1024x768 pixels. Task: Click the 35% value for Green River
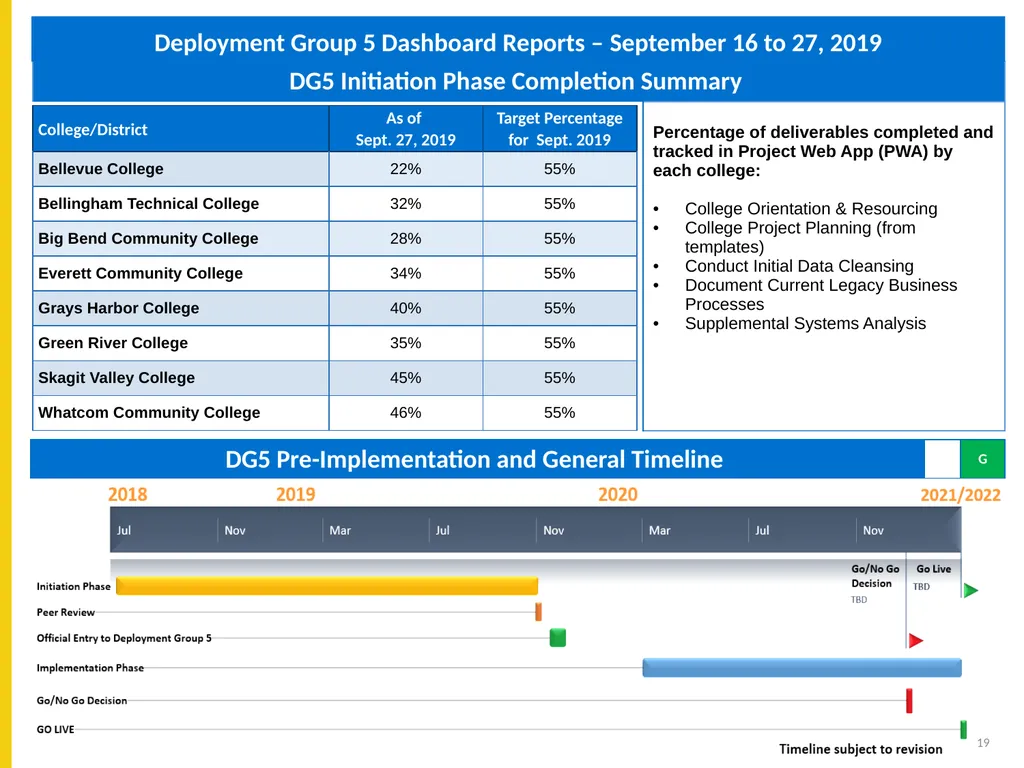tap(406, 343)
